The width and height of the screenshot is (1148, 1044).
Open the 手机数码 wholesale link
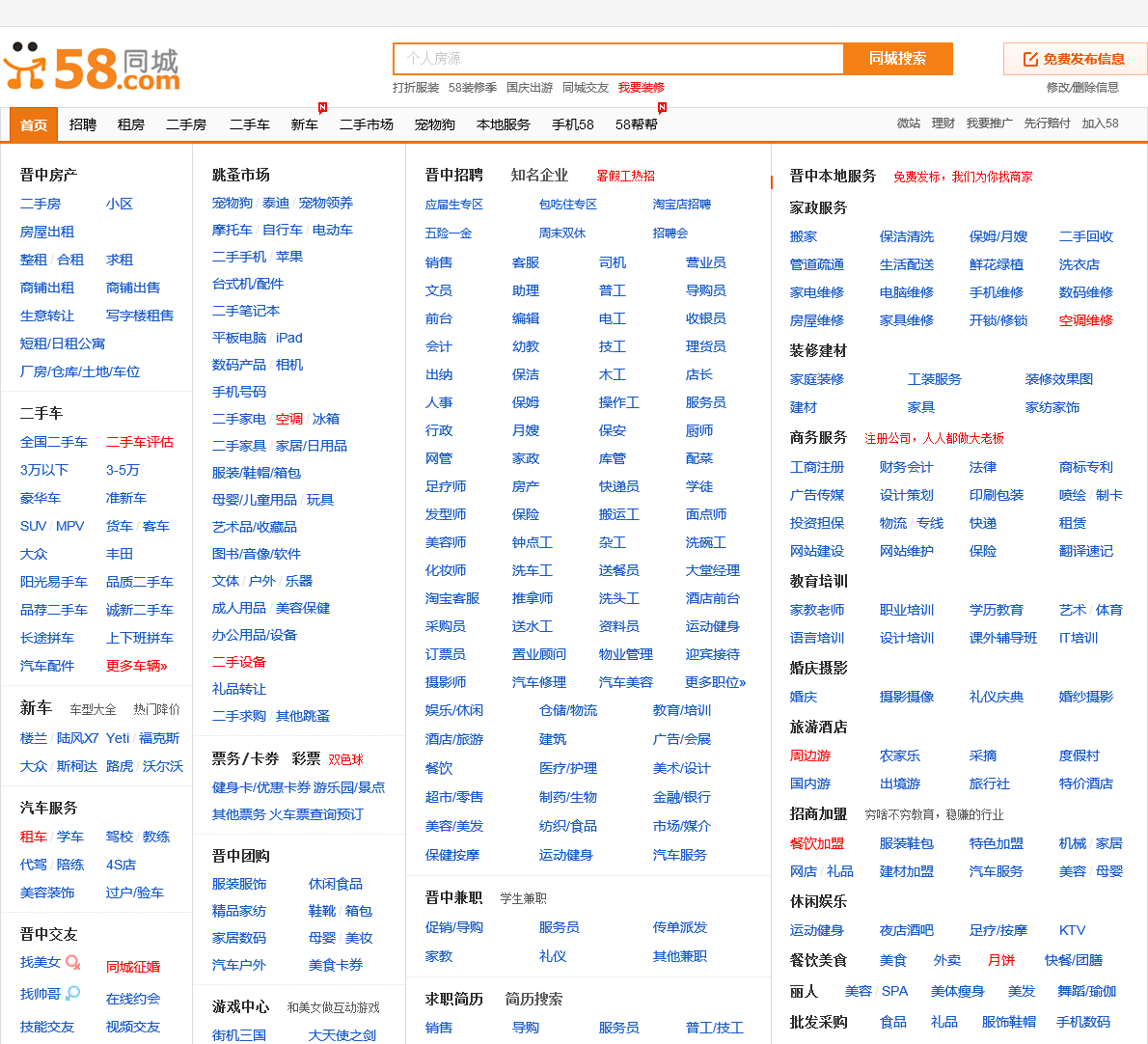point(1082,1022)
